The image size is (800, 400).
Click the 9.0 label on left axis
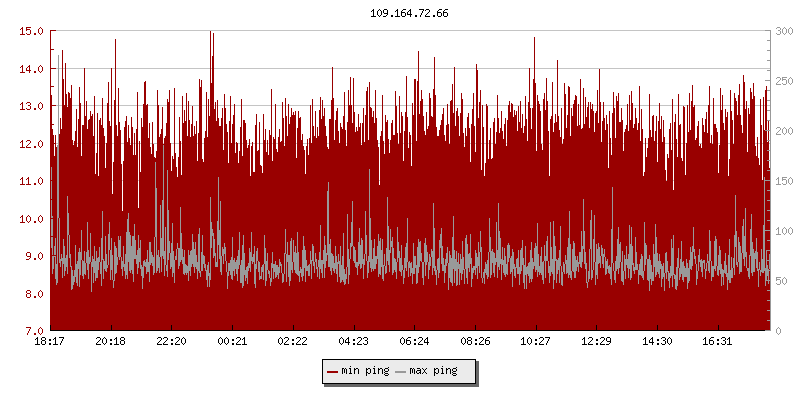[32, 256]
